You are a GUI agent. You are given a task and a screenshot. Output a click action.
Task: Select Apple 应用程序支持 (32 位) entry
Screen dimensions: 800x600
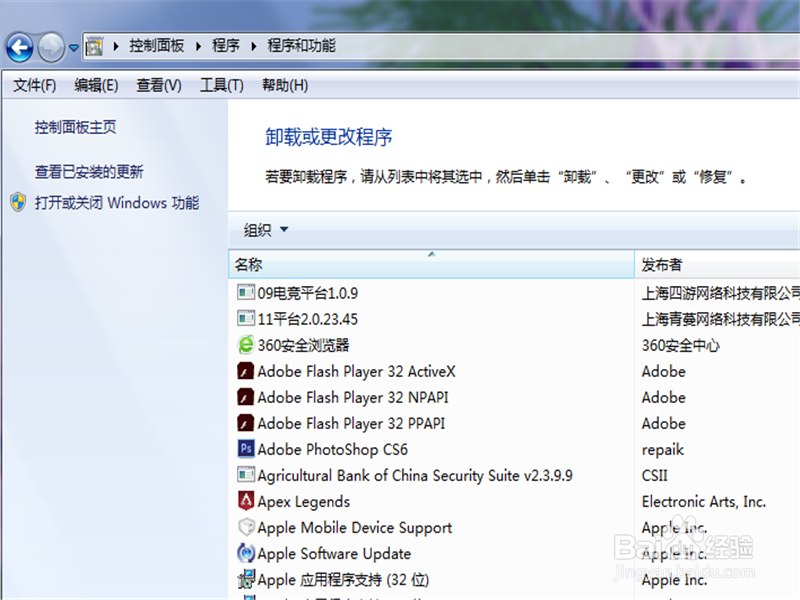(343, 580)
